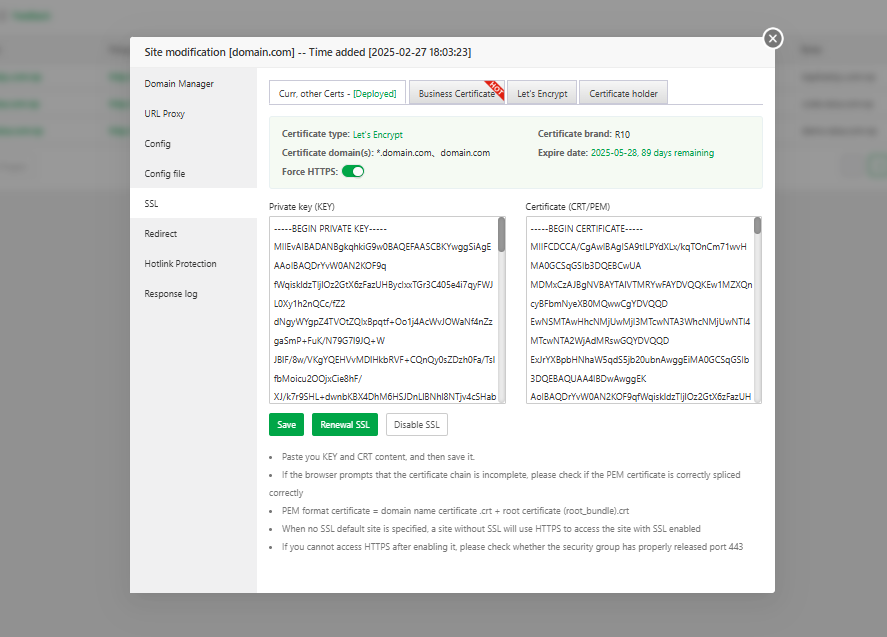Open the Redirect settings
Screen dimensions: 887x637
pyautogui.click(x=161, y=234)
